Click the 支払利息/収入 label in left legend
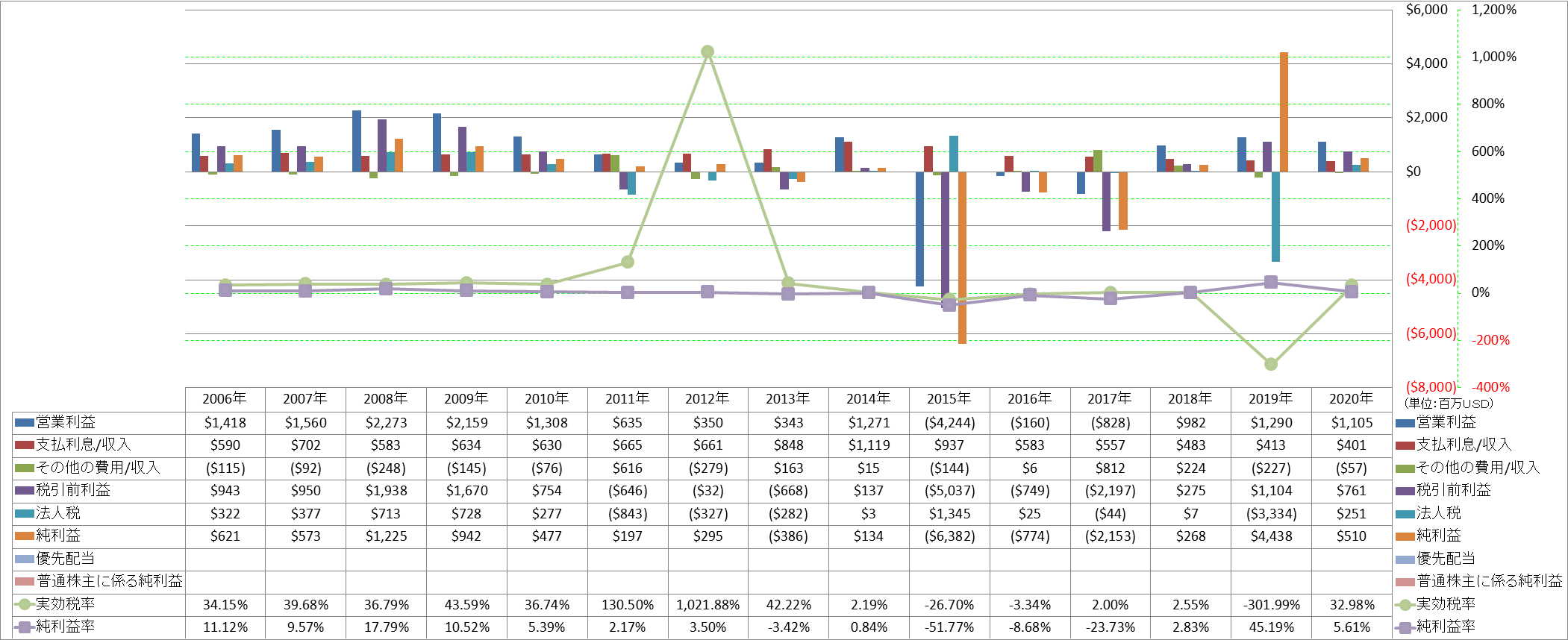The image size is (1568, 640). [x=84, y=445]
